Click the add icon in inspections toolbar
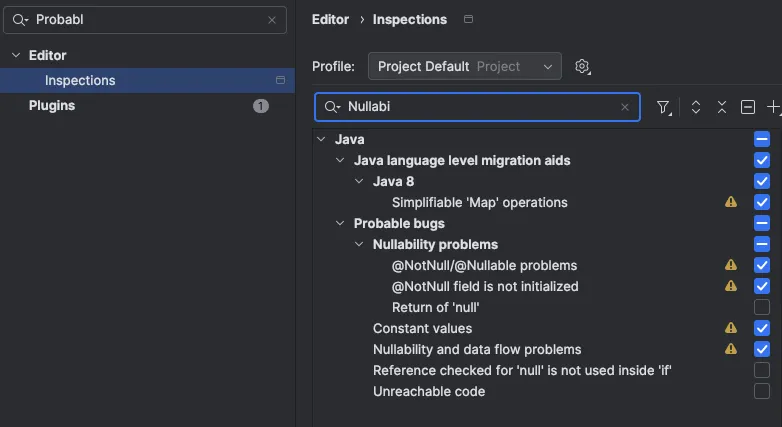Viewport: 782px width, 427px height. coord(773,108)
